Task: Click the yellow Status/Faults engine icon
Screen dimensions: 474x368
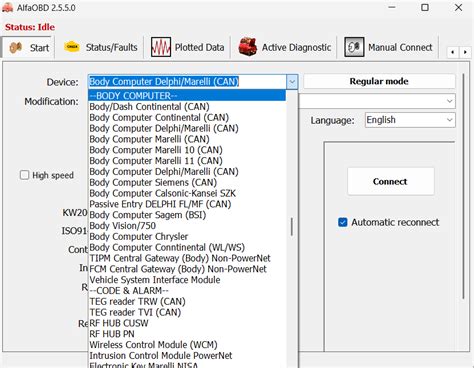Action: click(72, 47)
